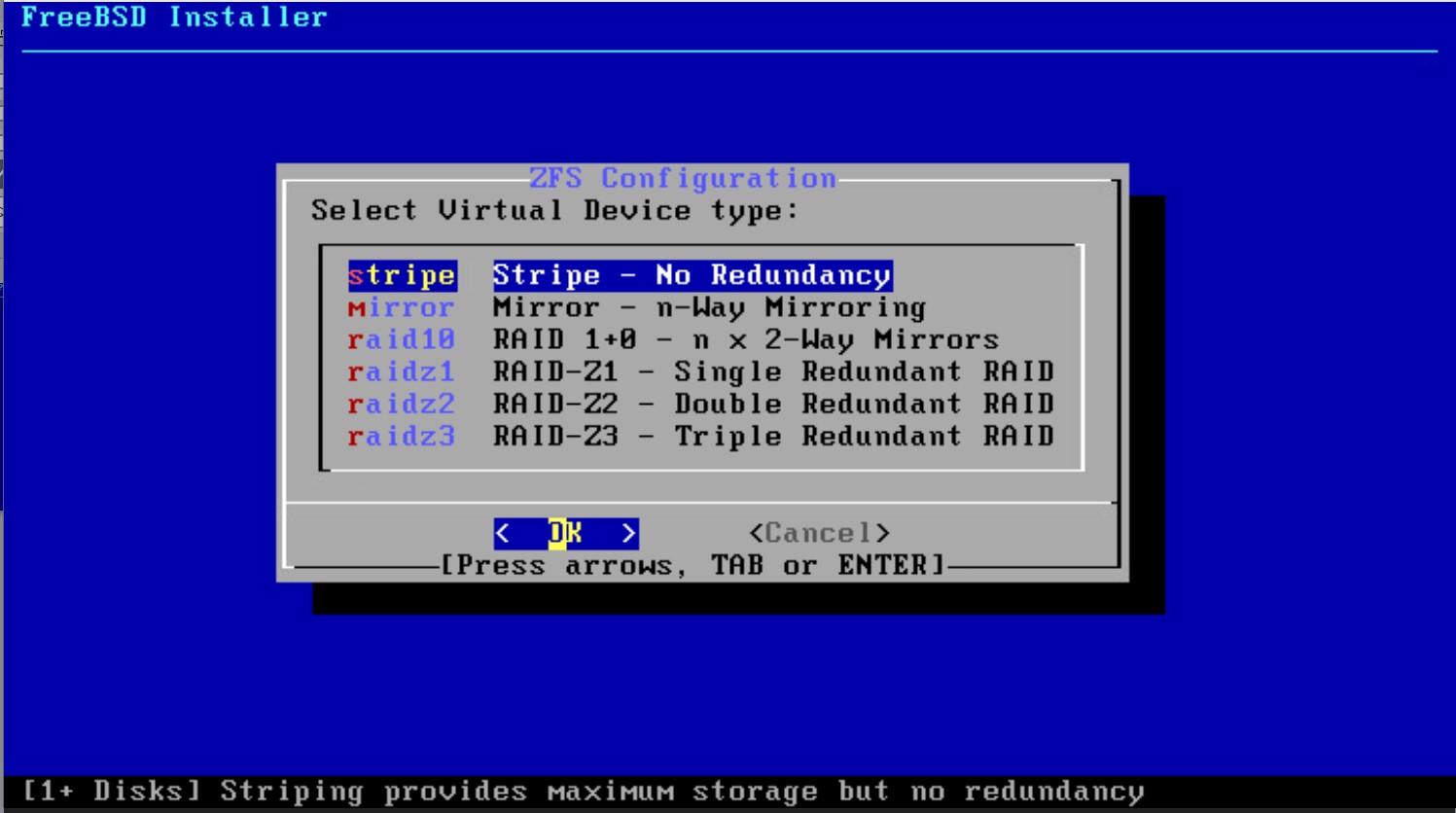Screen dimensions: 1456x813
Task: Click "RAID-Z2 - Double Redundant RAID" description
Action: [x=773, y=404]
